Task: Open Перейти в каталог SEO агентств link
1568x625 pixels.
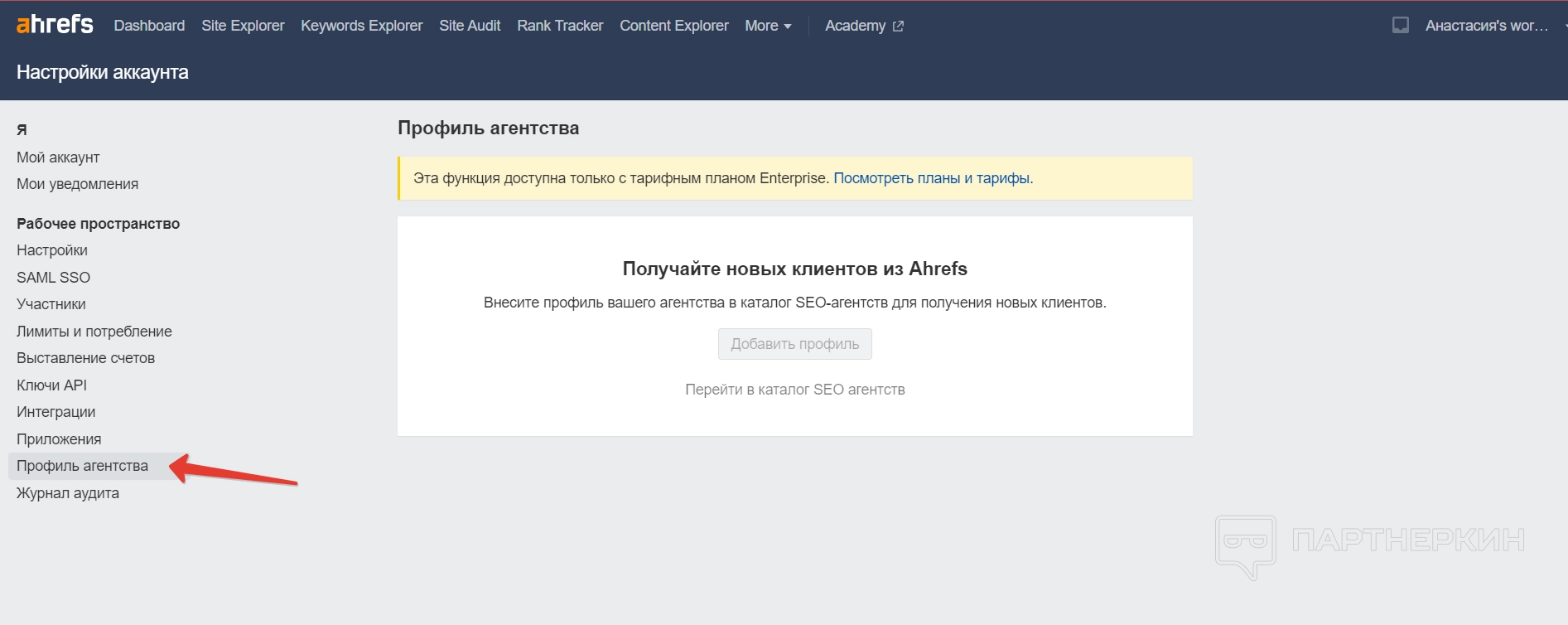Action: pyautogui.click(x=795, y=390)
